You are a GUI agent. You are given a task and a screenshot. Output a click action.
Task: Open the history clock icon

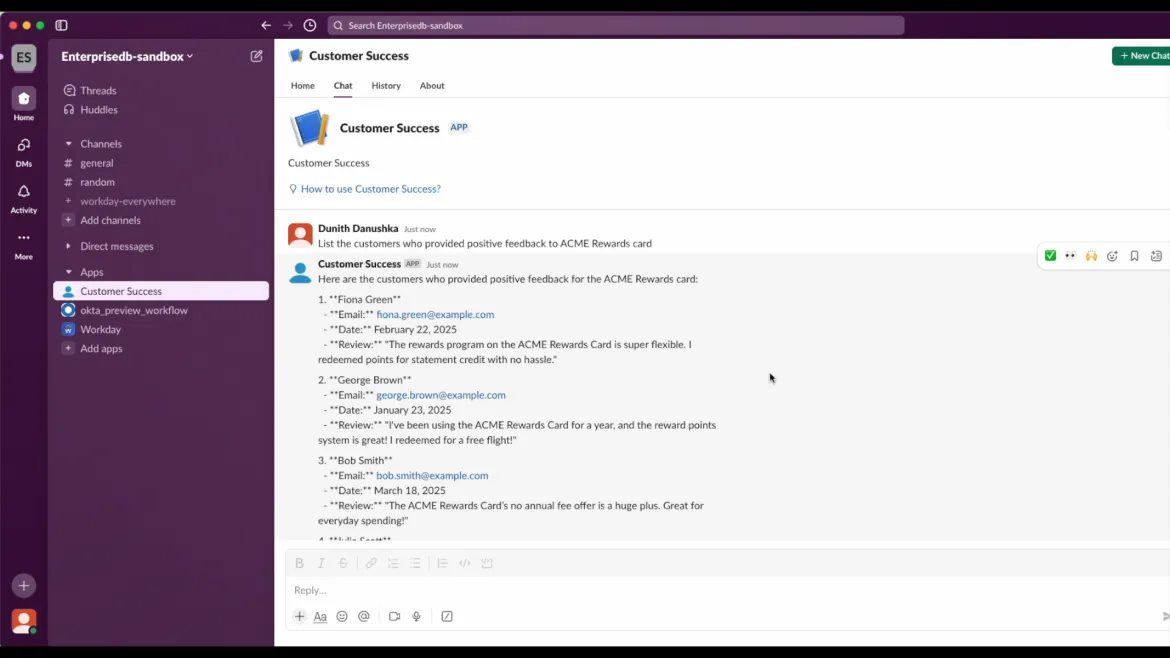310,25
